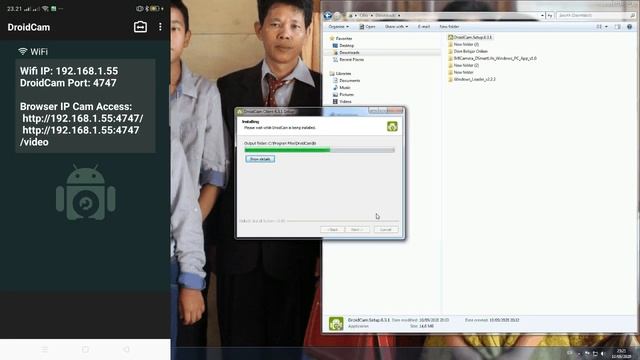Open the address bar history dropdown

tap(542, 16)
